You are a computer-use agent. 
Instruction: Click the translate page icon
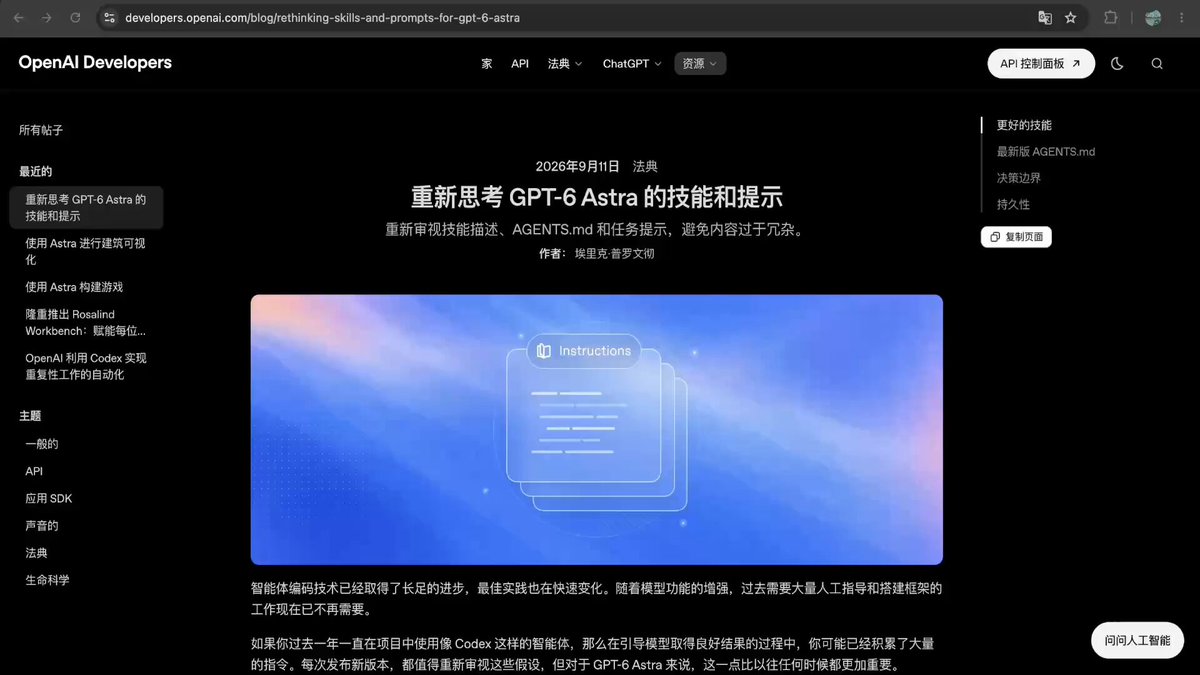coord(1045,18)
